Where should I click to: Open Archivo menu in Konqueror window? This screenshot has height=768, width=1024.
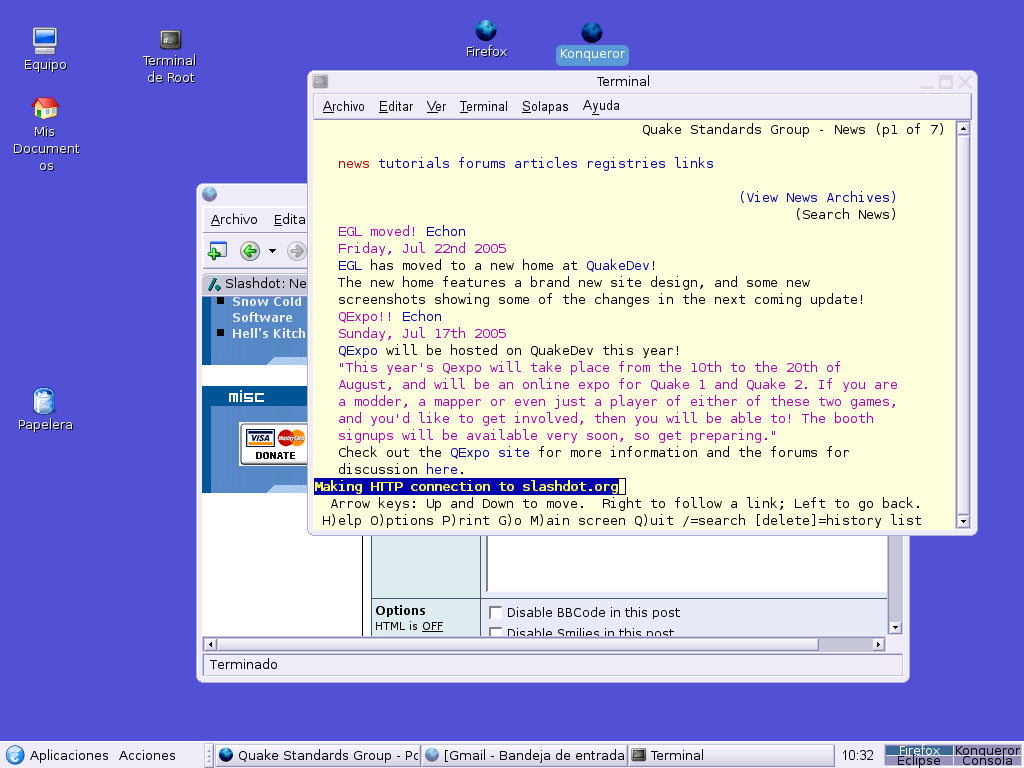pos(234,219)
